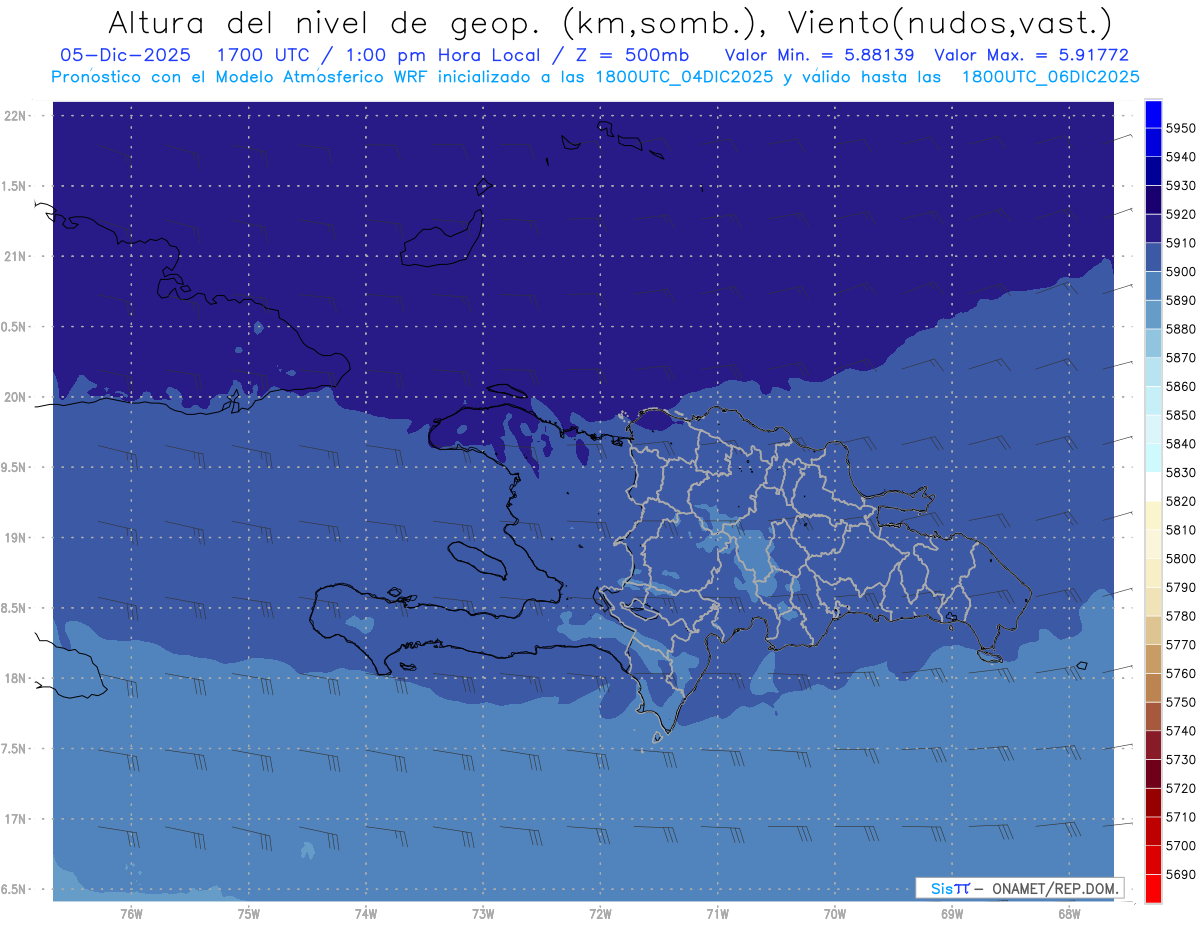Click the '21N' latitude label
The height and width of the screenshot is (927, 1200).
point(15,256)
